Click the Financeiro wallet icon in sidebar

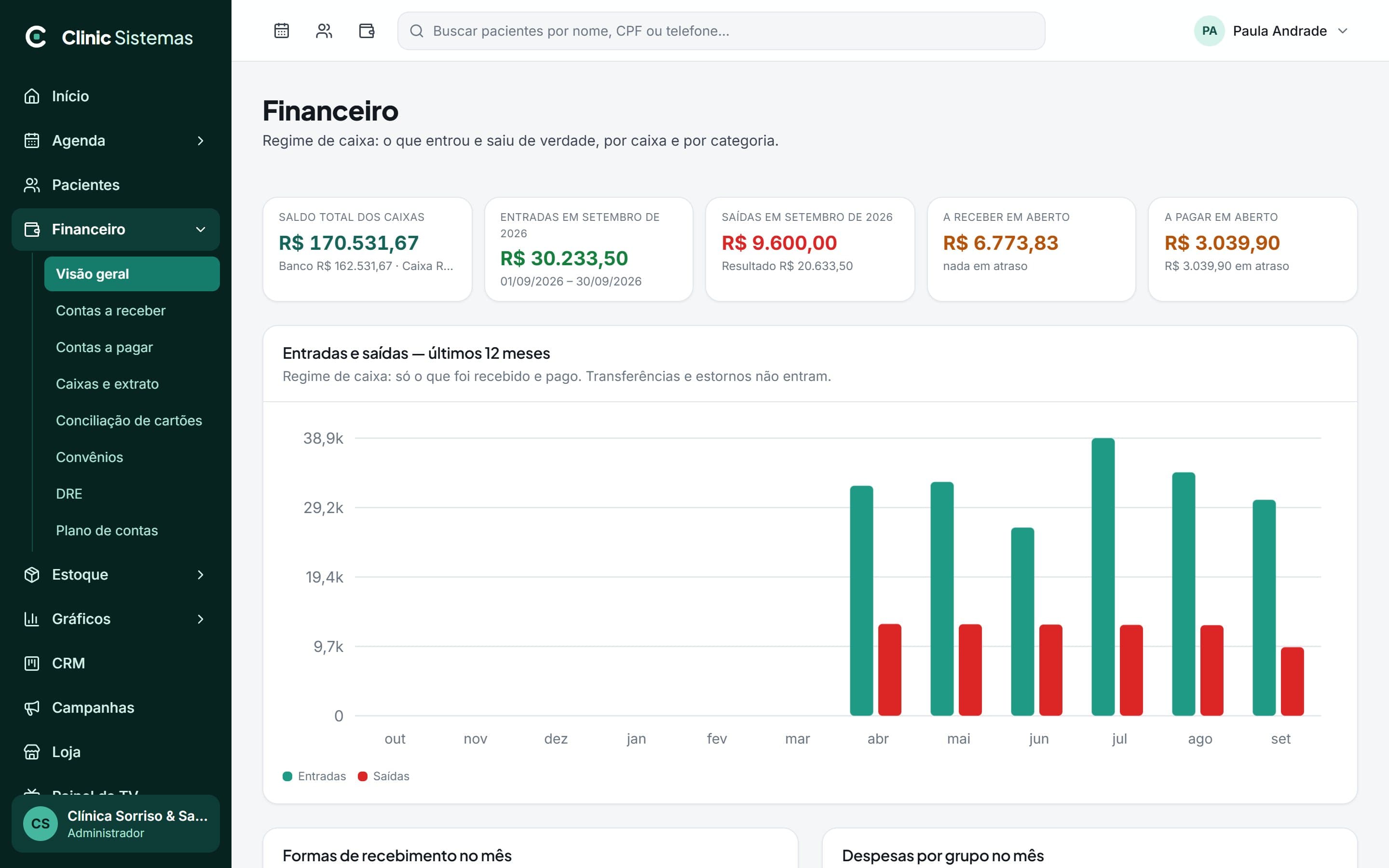point(32,230)
